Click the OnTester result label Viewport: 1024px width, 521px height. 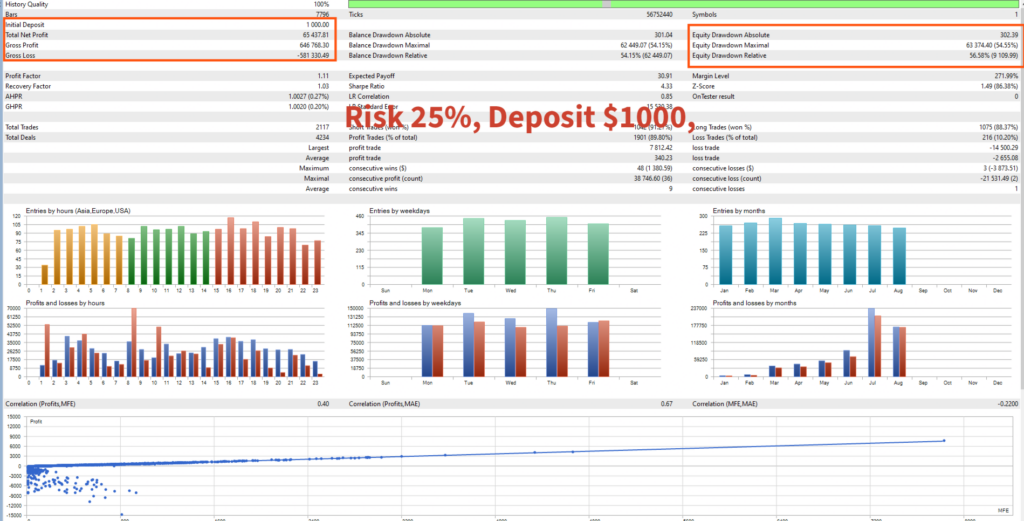point(712,97)
